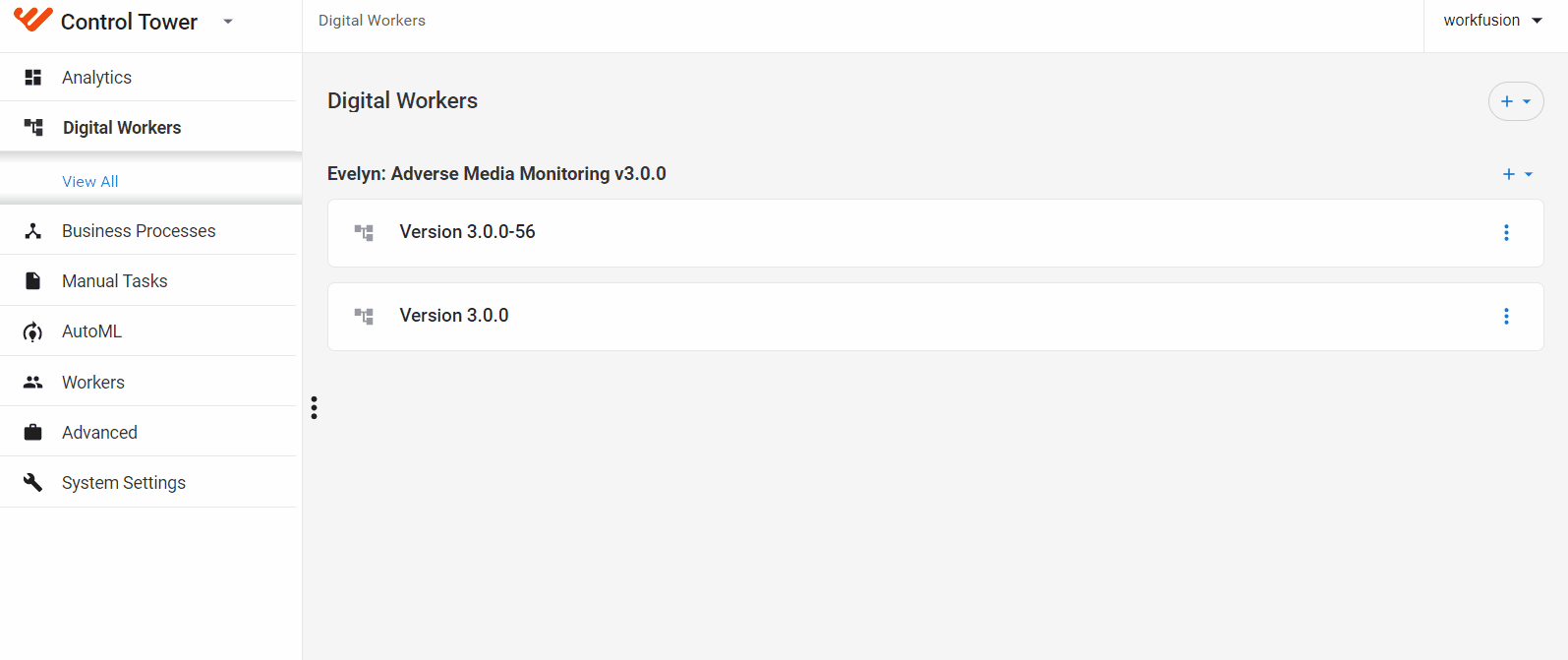
Task: Click the System Settings wrench icon
Action: pos(32,482)
